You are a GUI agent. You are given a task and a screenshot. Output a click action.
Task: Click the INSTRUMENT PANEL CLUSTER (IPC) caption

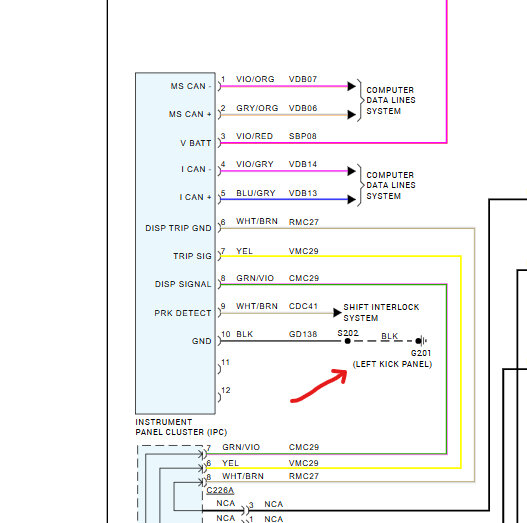181,427
